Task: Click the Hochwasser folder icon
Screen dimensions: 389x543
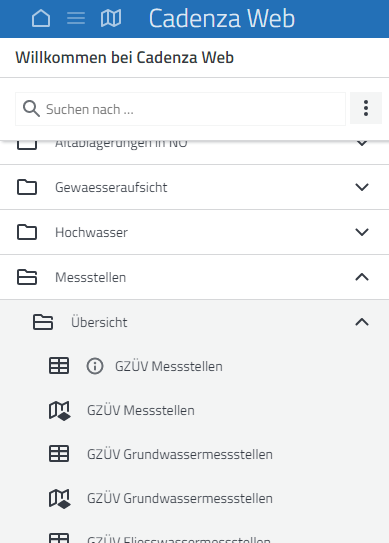Action: tap(27, 232)
